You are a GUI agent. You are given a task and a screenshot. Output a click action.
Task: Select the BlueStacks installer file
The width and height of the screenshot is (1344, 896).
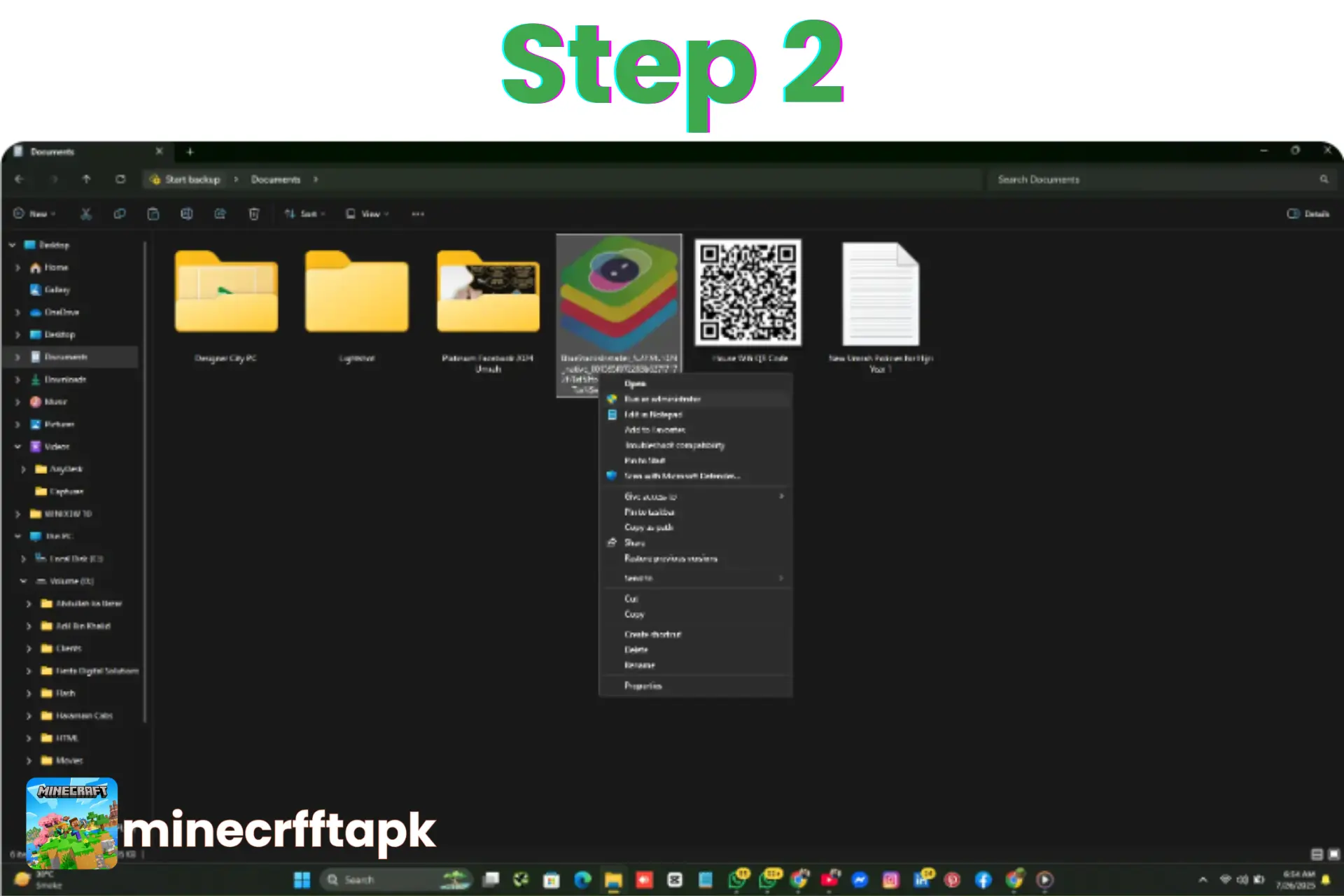(619, 315)
